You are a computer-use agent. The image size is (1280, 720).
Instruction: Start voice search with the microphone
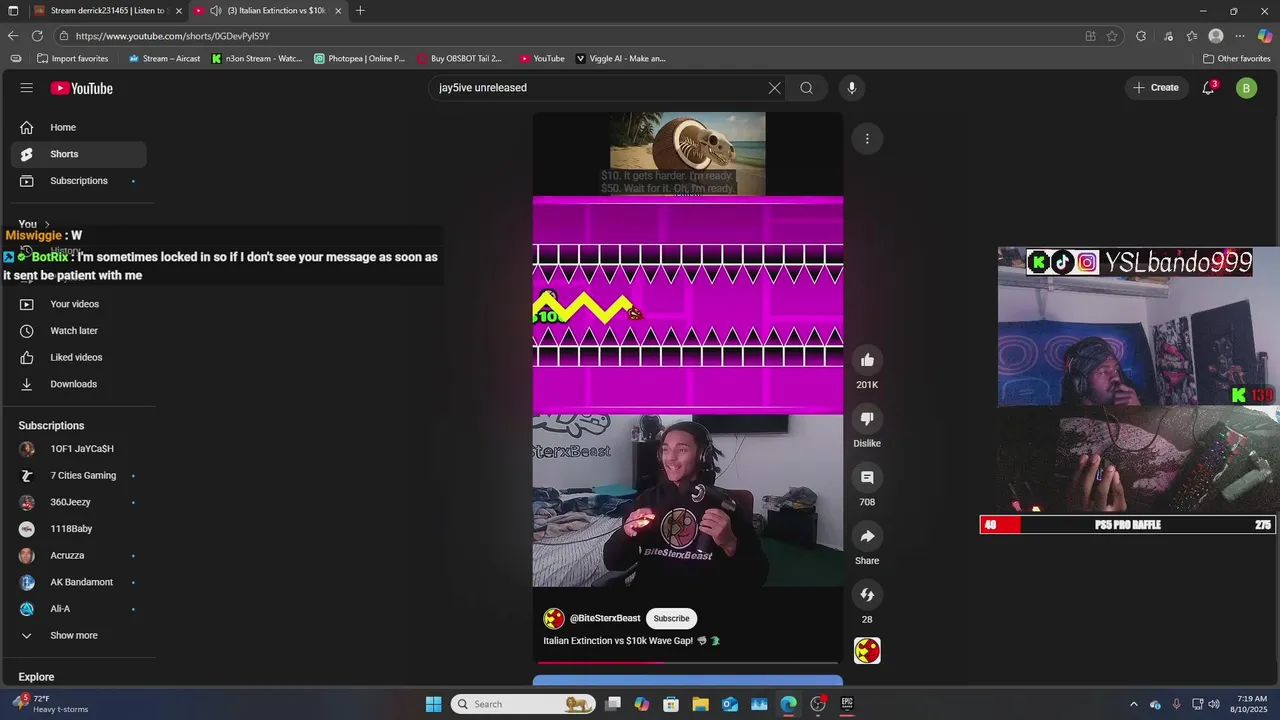pyautogui.click(x=852, y=88)
